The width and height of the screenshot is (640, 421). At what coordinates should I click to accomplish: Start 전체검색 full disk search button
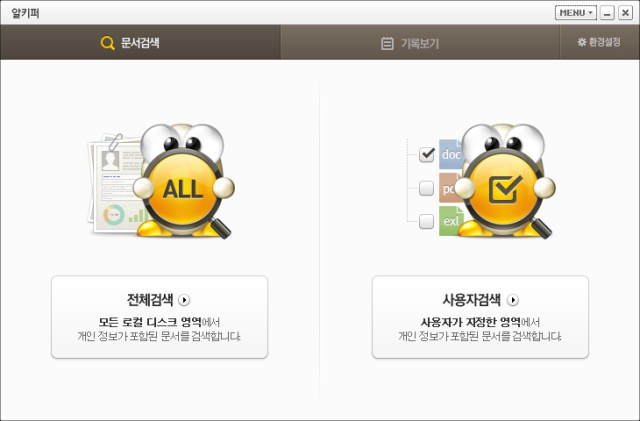pos(160,317)
